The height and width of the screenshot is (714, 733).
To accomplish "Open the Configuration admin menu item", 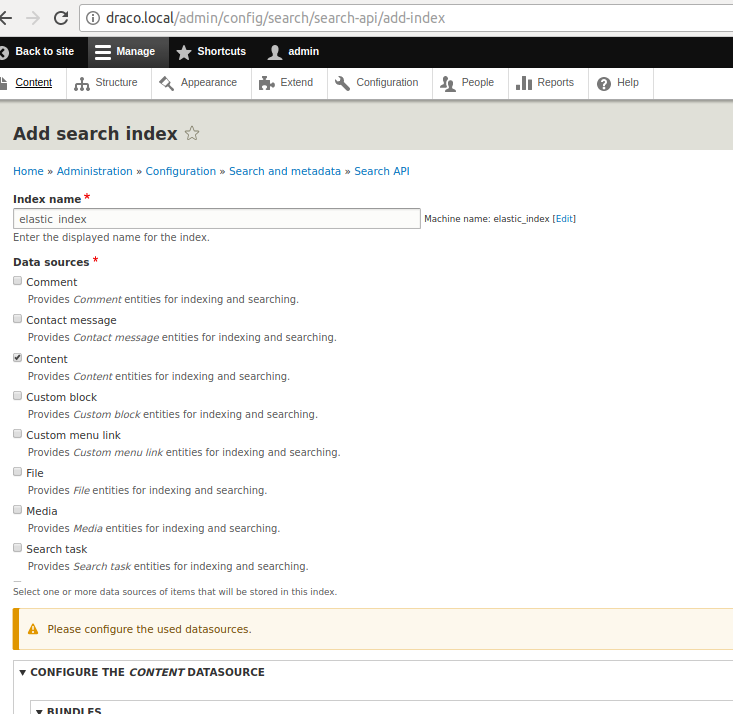I will 380,83.
